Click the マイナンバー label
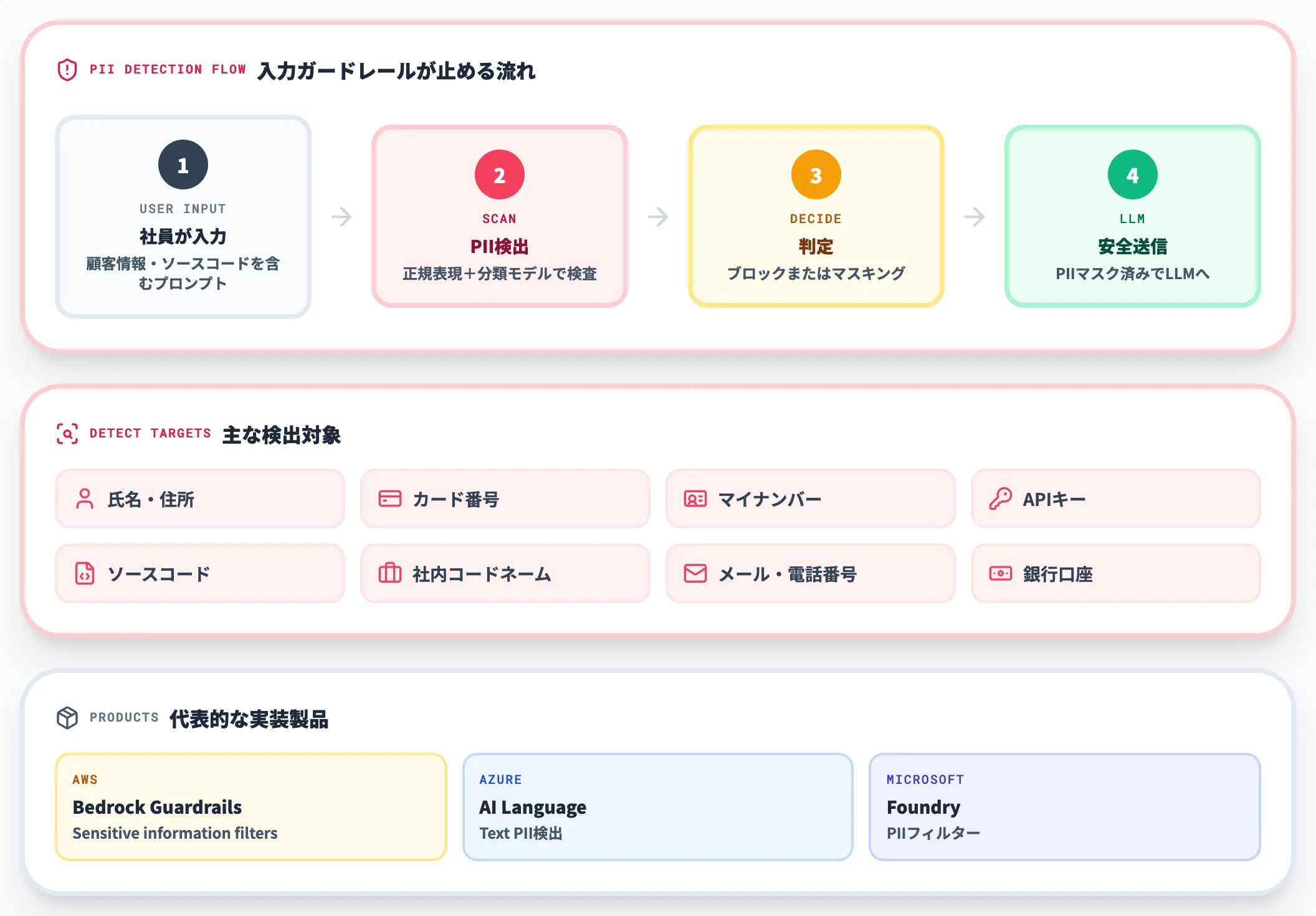This screenshot has width=1316, height=916. (770, 499)
